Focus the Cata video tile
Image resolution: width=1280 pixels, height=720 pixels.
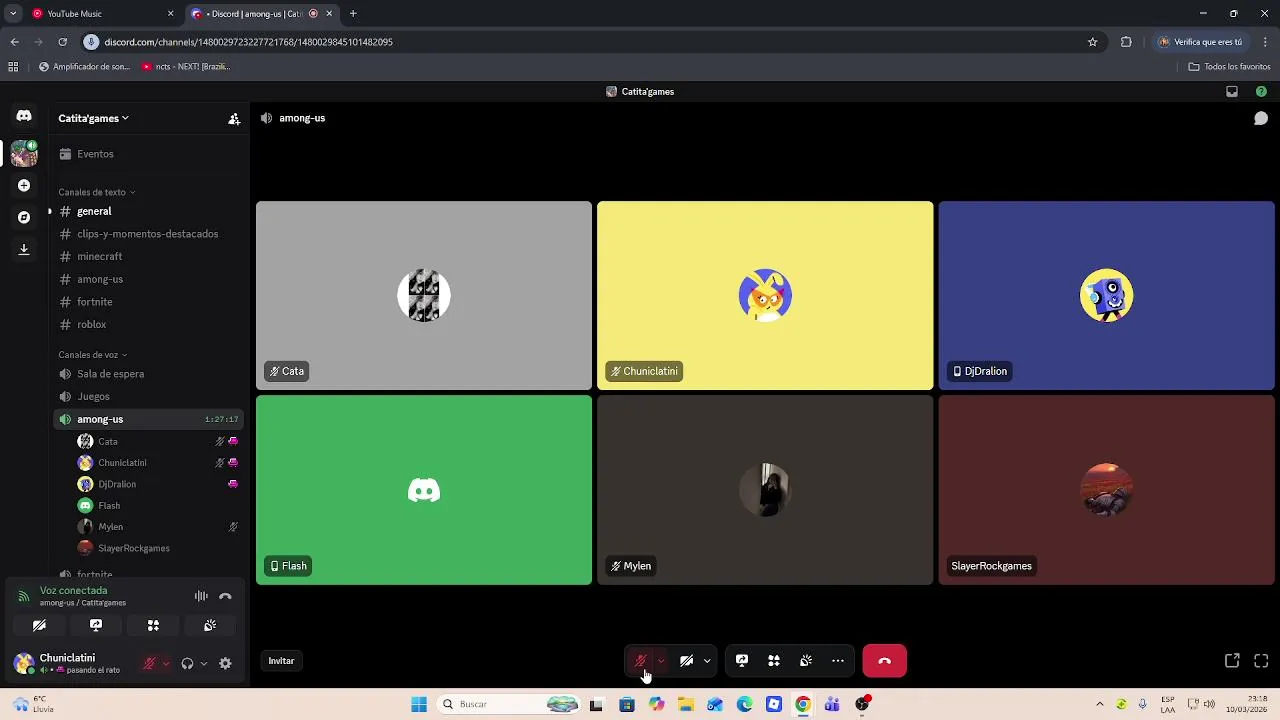point(424,296)
